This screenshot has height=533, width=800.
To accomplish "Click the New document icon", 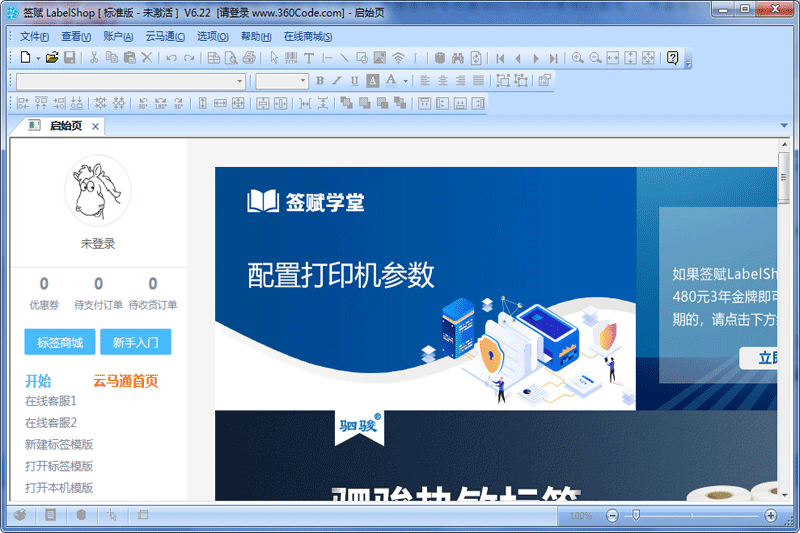I will pos(26,58).
